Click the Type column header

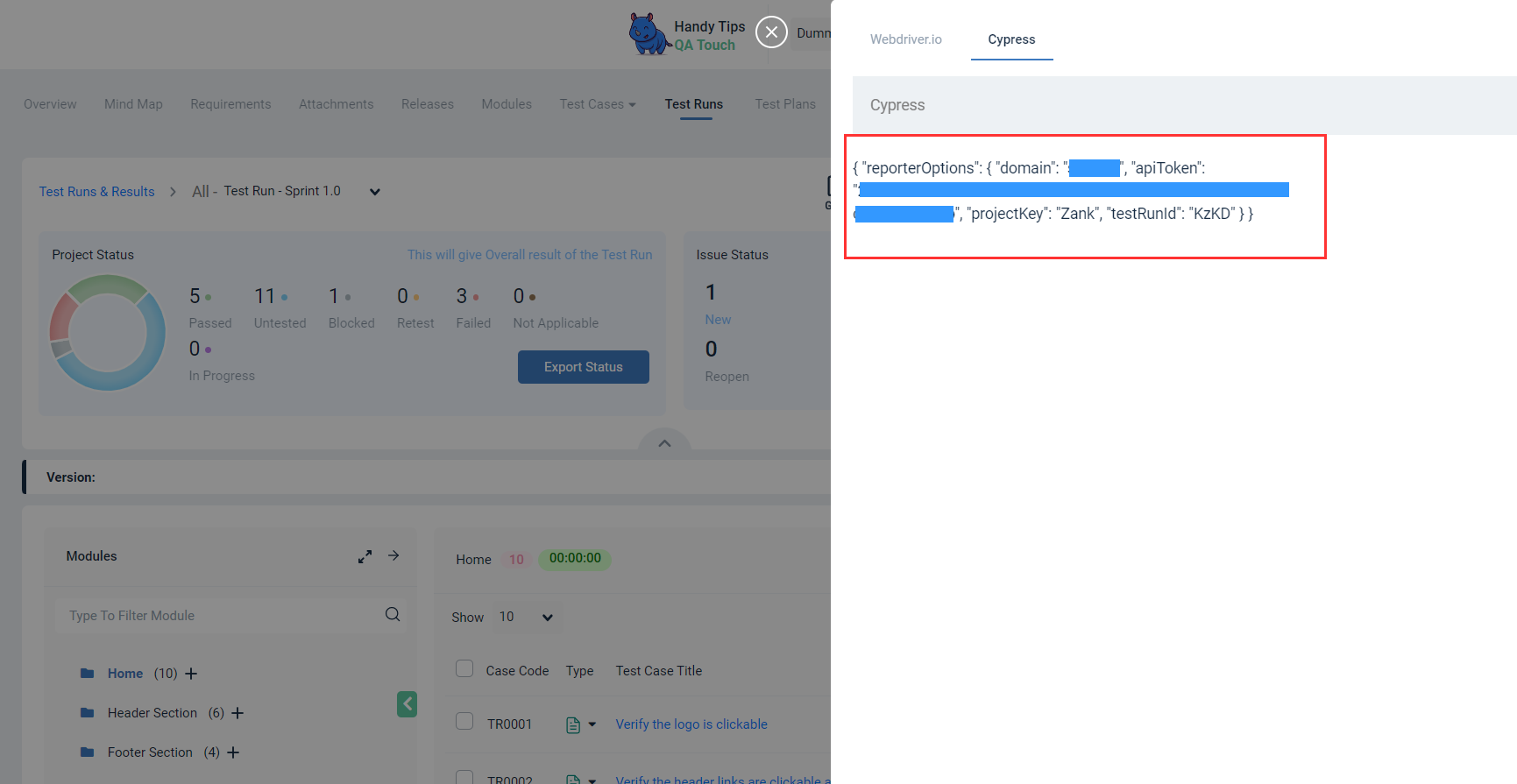pos(579,671)
